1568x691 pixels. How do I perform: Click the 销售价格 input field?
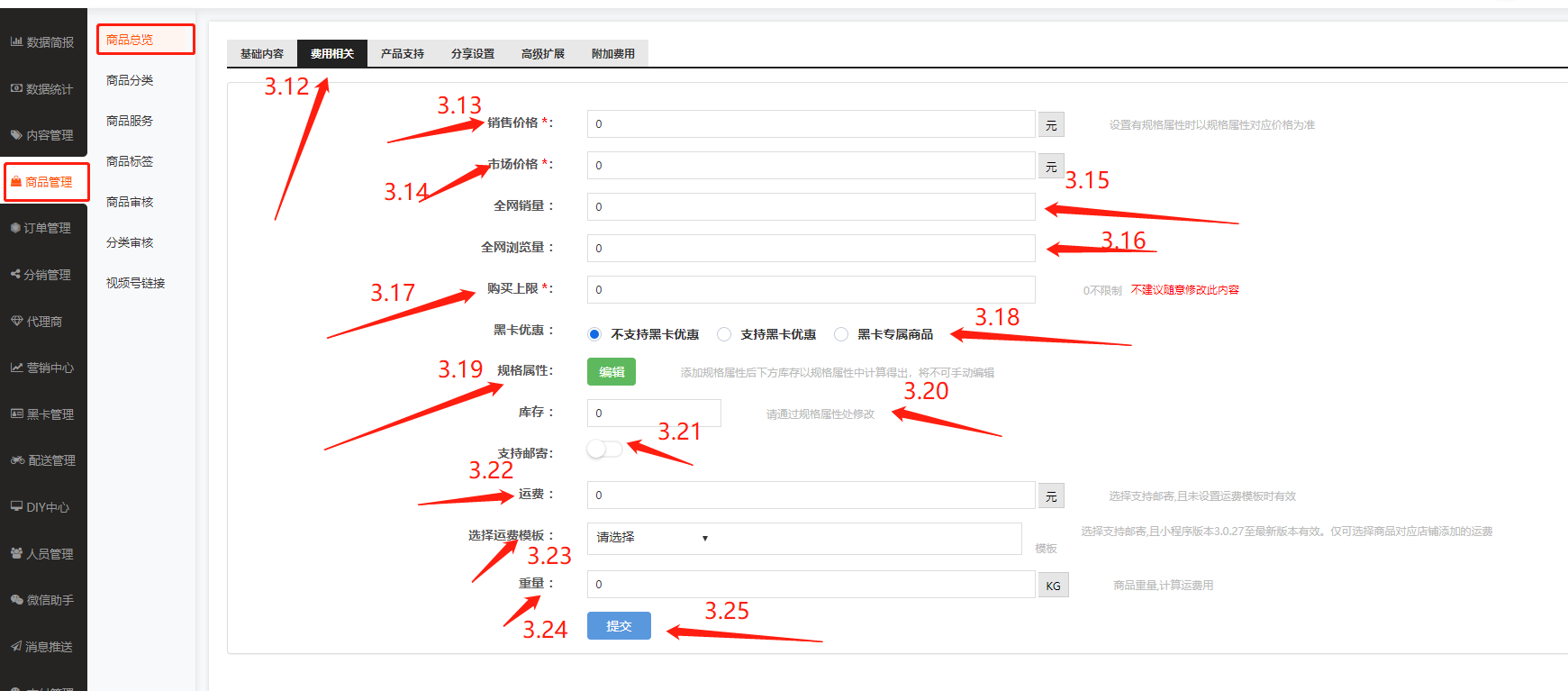pyautogui.click(x=811, y=124)
